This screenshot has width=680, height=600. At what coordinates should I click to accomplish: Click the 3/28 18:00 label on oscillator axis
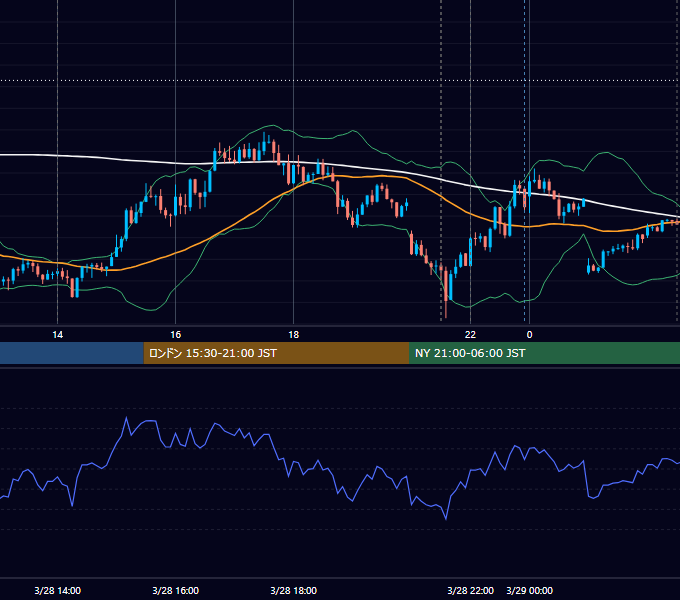coord(294,590)
